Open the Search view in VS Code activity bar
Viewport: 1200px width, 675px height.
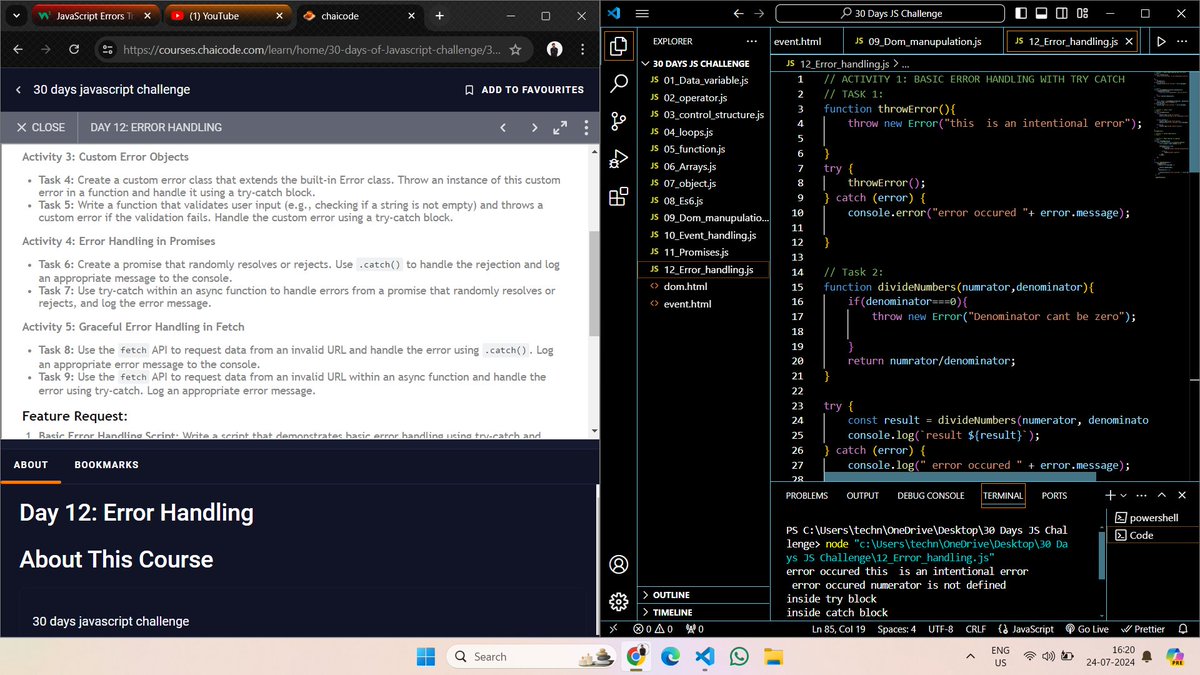(618, 84)
